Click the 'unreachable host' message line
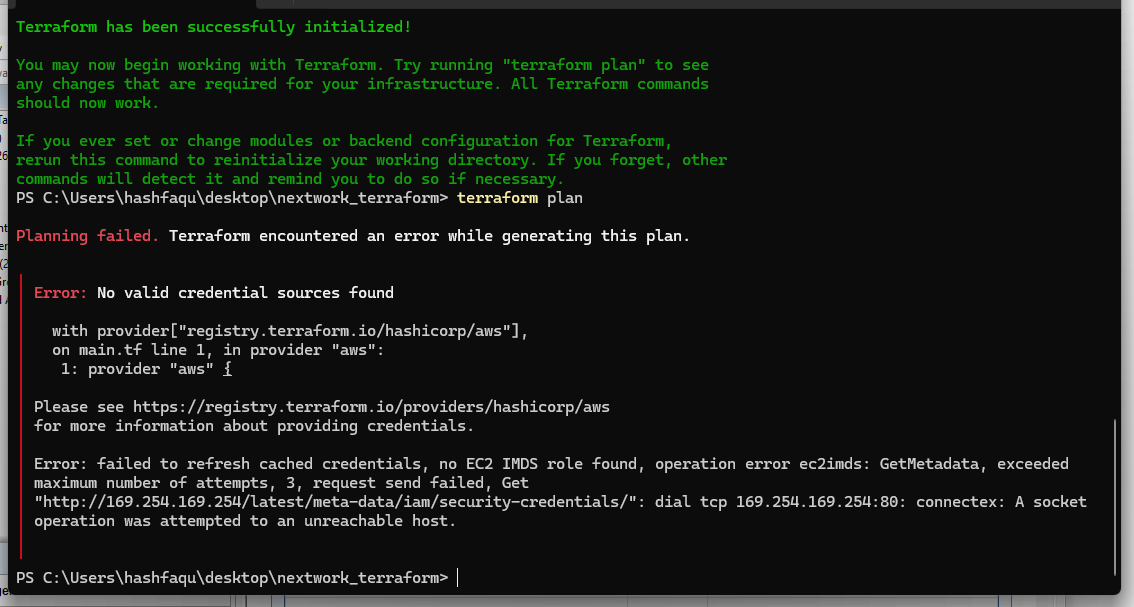 245,520
